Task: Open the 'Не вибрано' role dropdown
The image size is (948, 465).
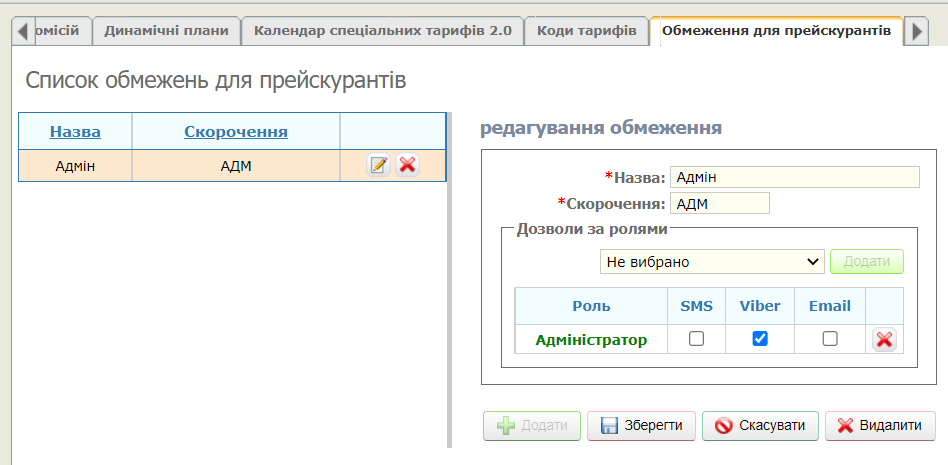Action: coord(712,262)
